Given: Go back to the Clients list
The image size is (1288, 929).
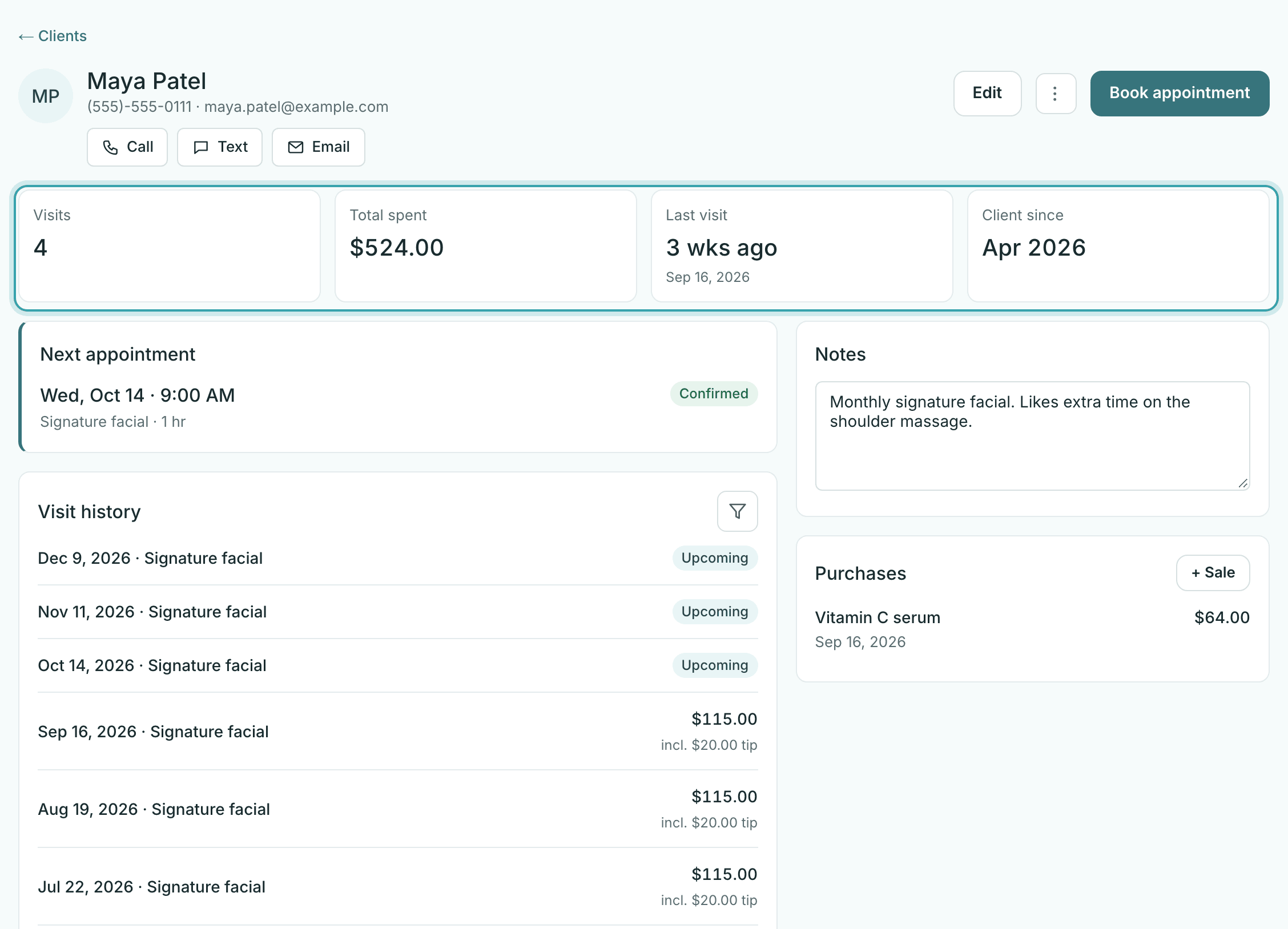Looking at the screenshot, I should [x=53, y=36].
